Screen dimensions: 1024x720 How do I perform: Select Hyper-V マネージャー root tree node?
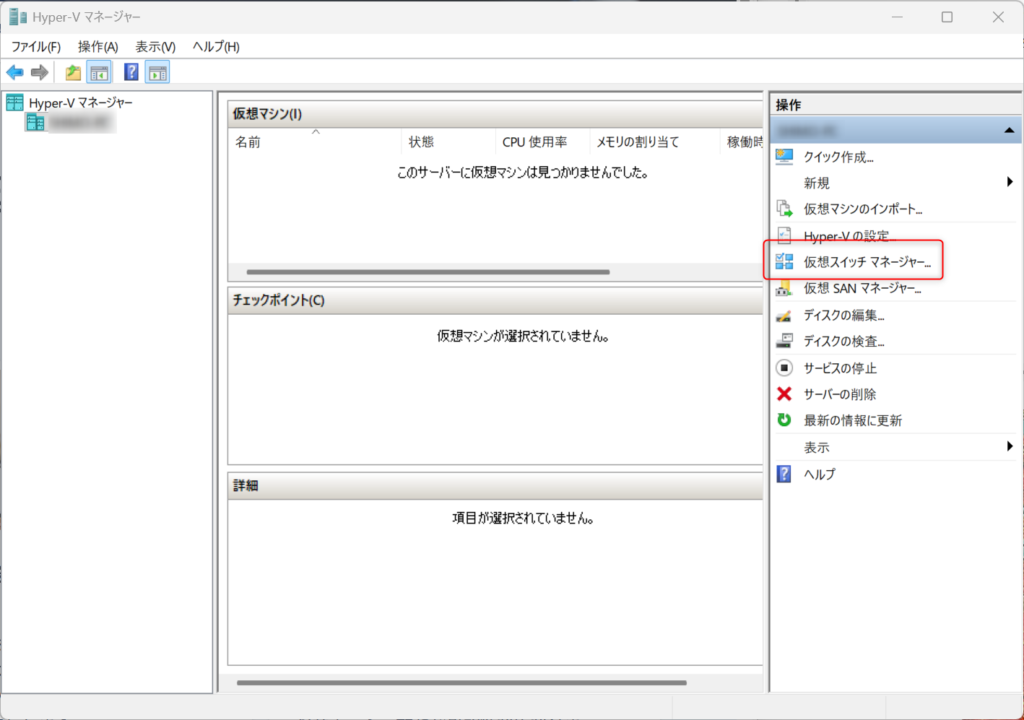coord(80,102)
